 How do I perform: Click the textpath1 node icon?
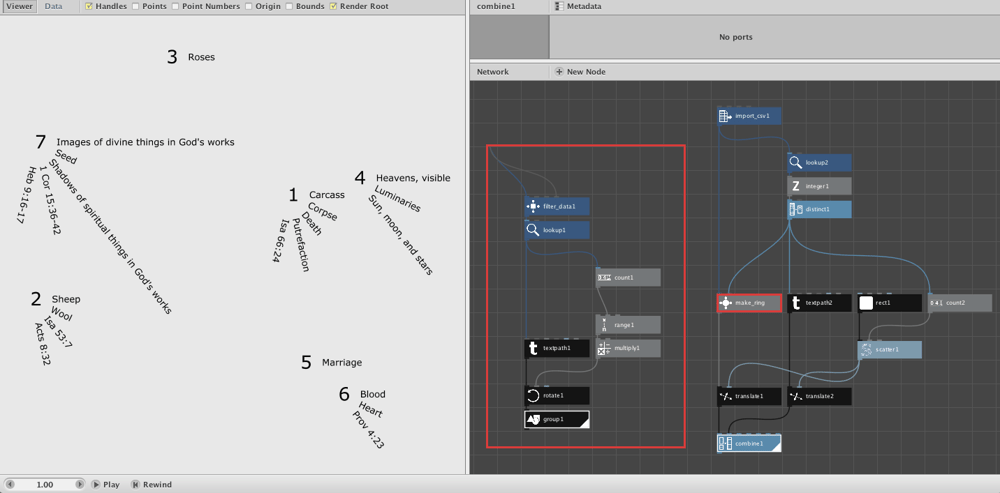[533, 348]
